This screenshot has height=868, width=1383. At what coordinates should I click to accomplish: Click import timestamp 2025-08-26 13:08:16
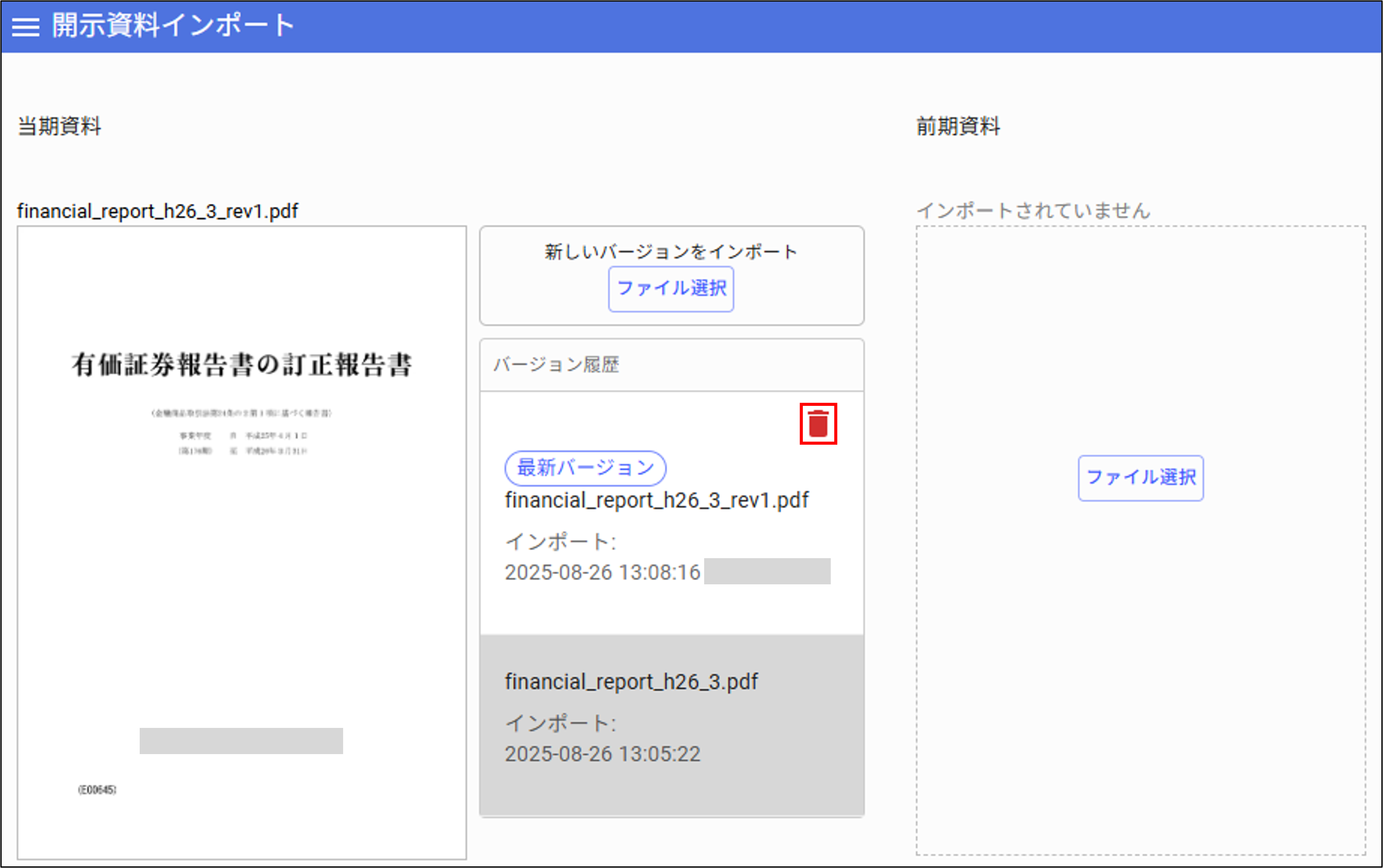click(602, 573)
